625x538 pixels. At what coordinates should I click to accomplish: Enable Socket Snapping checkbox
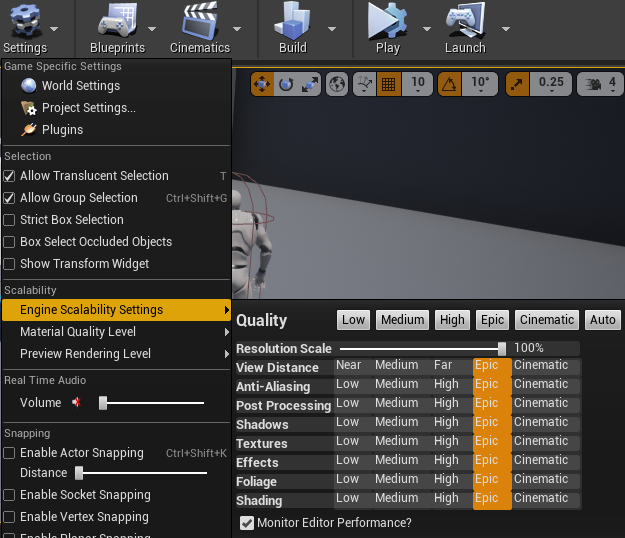click(9, 495)
